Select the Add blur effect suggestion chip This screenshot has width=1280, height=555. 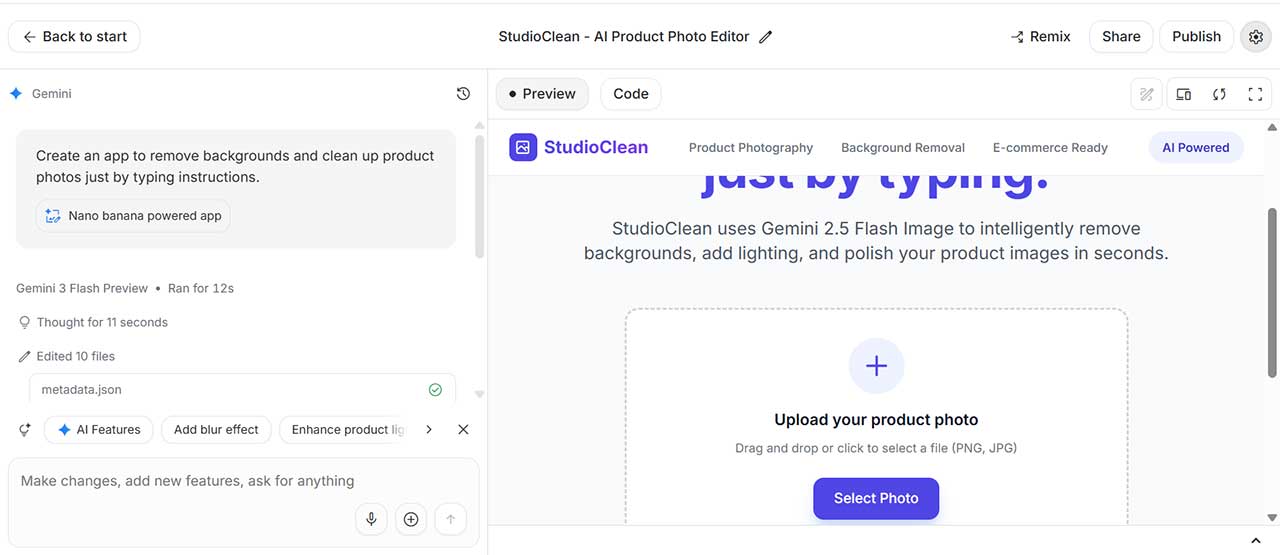(x=216, y=430)
